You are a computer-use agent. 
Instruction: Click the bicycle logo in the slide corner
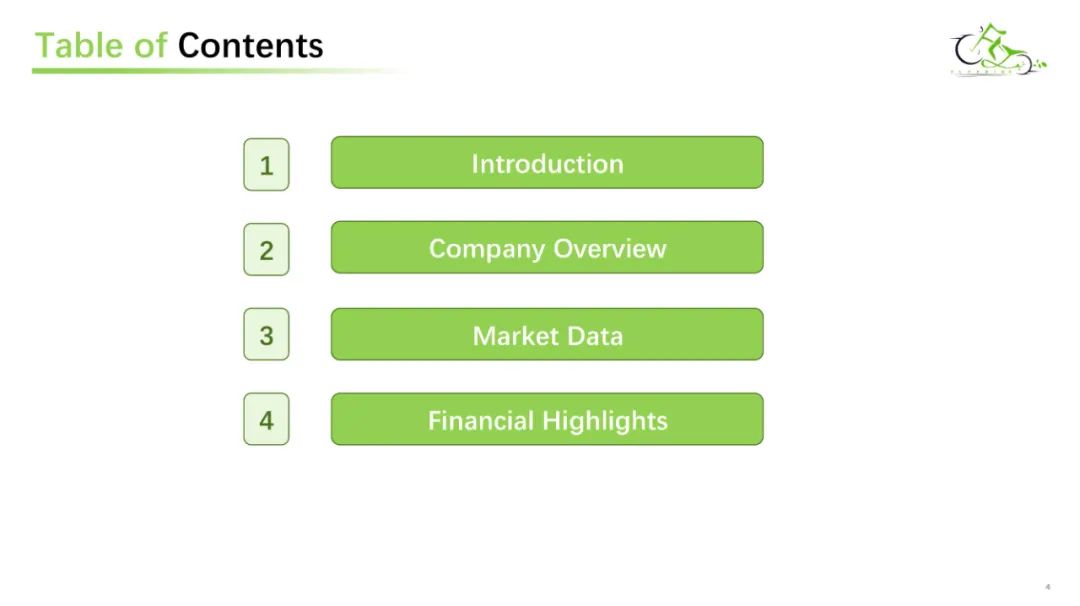coord(999,49)
